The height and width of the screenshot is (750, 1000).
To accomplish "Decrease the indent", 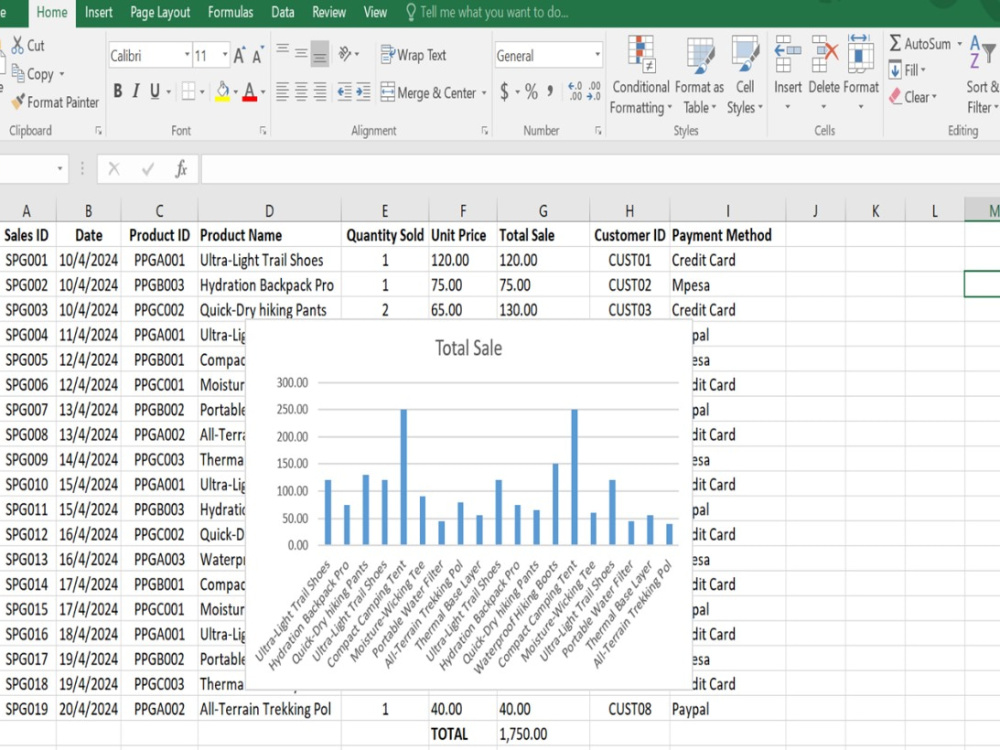I will point(344,92).
